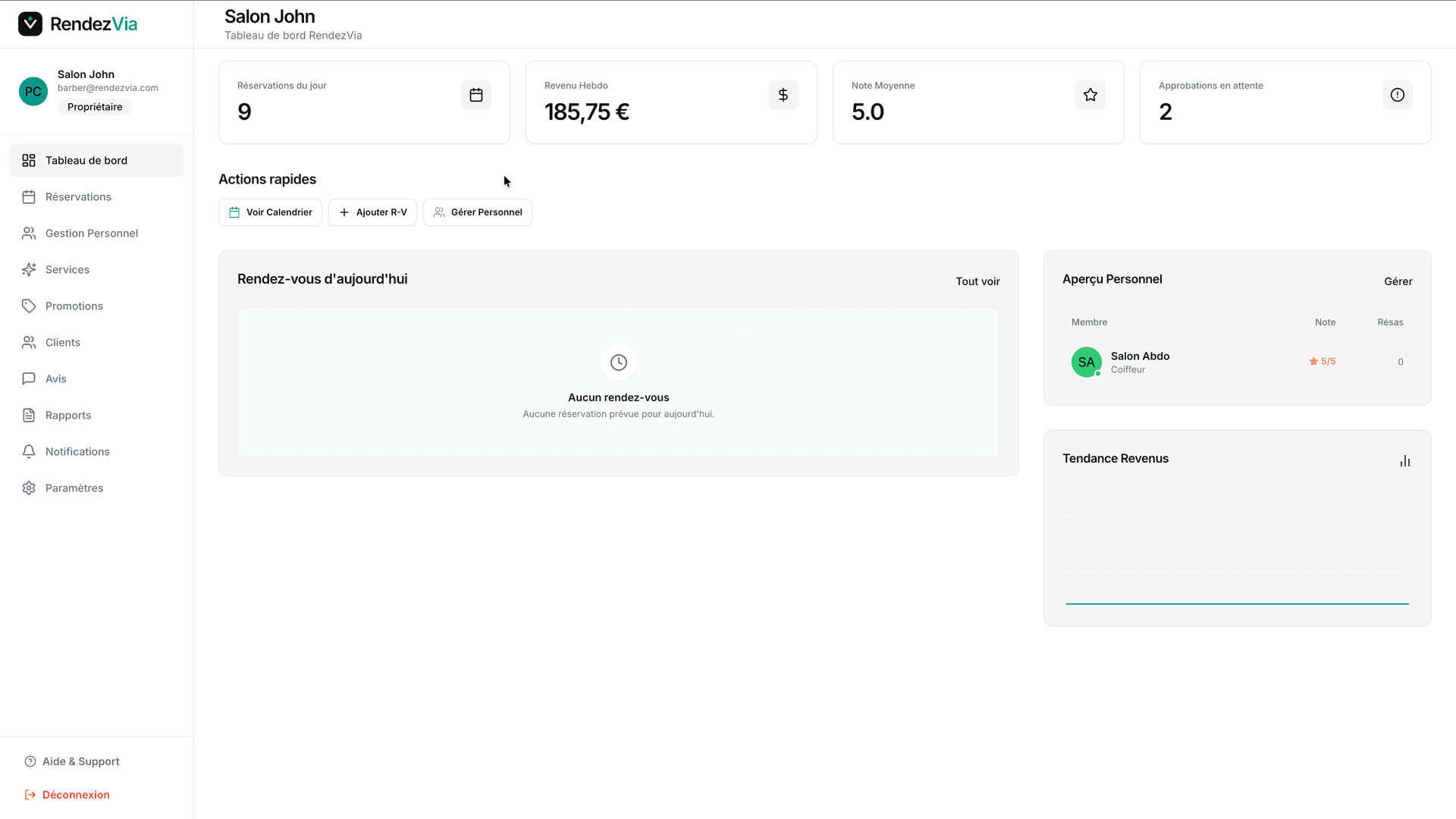Click the Gérer link in Aperçu Personnel
Image resolution: width=1456 pixels, height=819 pixels.
point(1398,281)
